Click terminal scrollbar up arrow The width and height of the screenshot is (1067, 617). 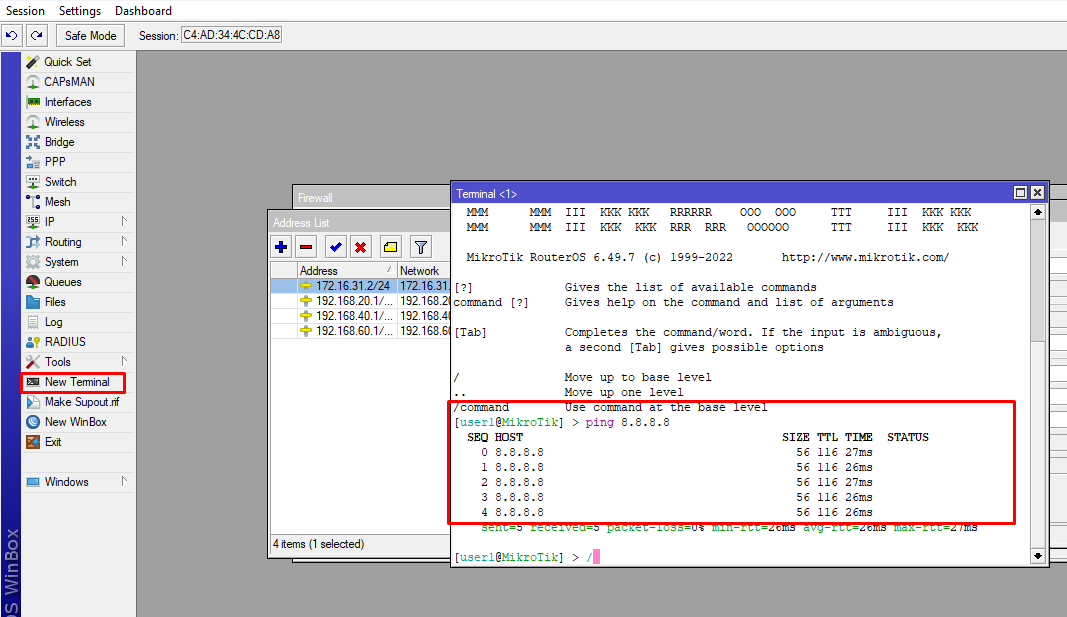tap(1038, 212)
